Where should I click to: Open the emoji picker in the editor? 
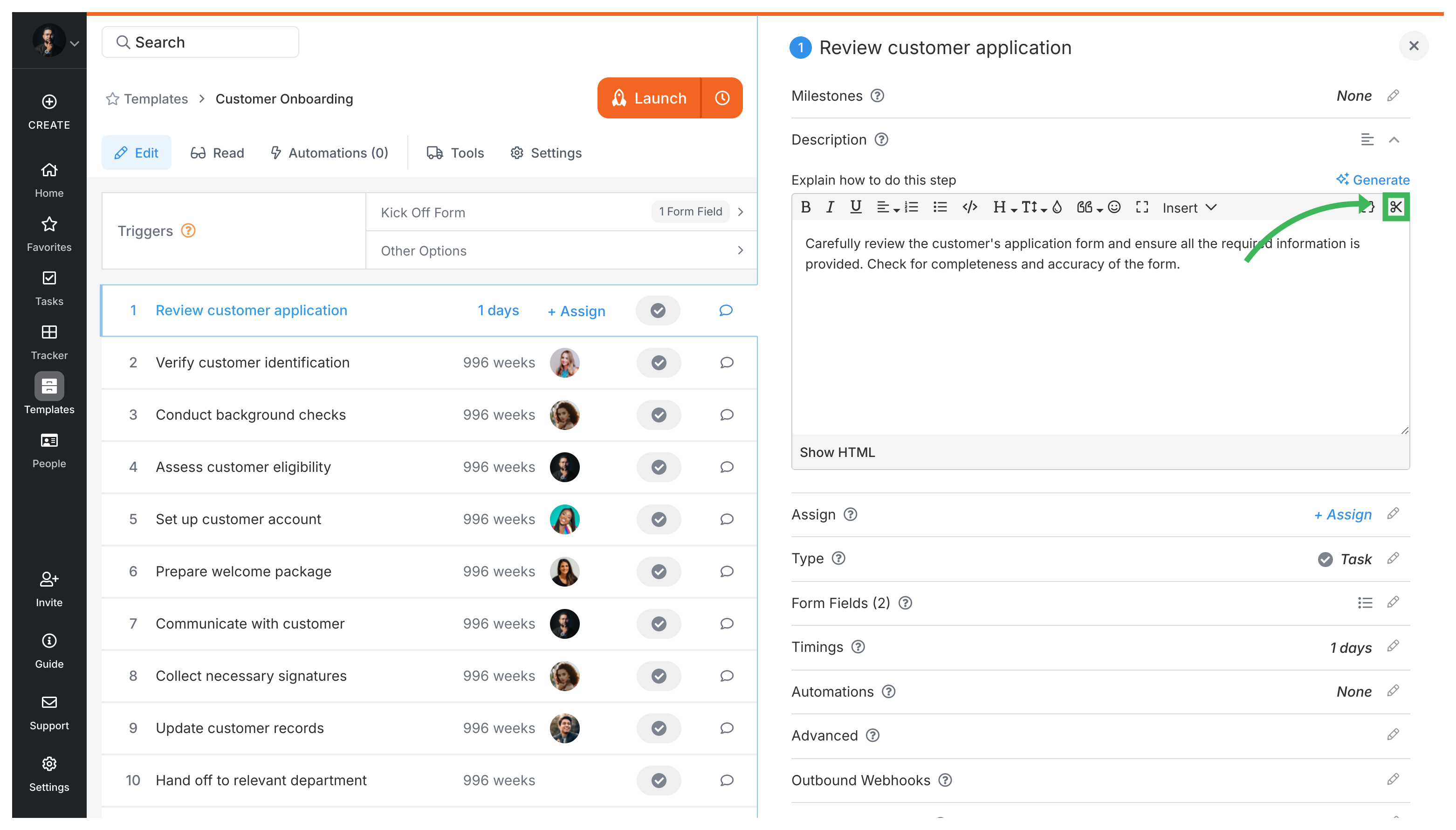click(x=1113, y=207)
